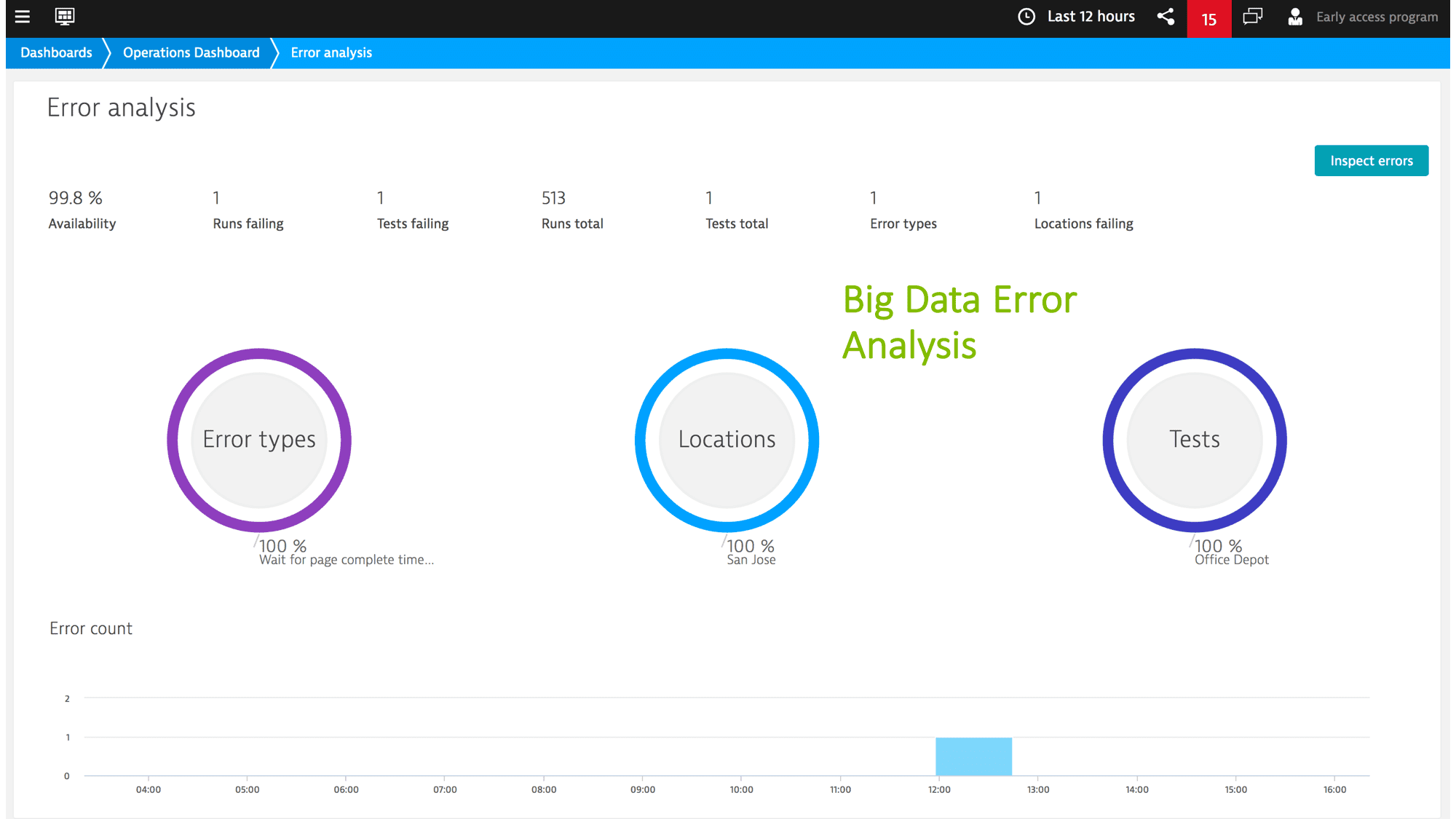
Task: Select the blue Locations donut chart
Action: pyautogui.click(x=727, y=440)
